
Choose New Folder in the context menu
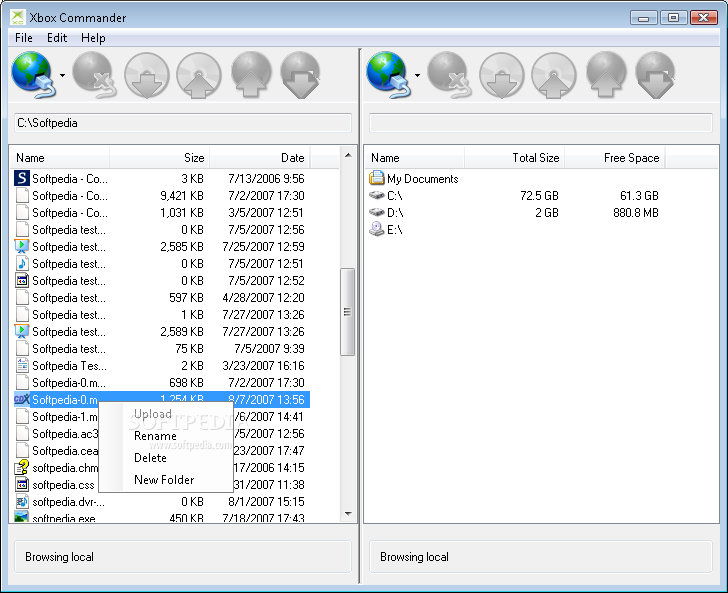(164, 480)
